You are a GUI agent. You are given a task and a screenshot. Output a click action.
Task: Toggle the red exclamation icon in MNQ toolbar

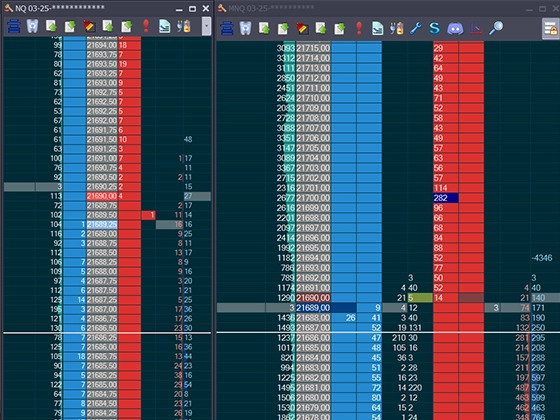click(x=359, y=28)
